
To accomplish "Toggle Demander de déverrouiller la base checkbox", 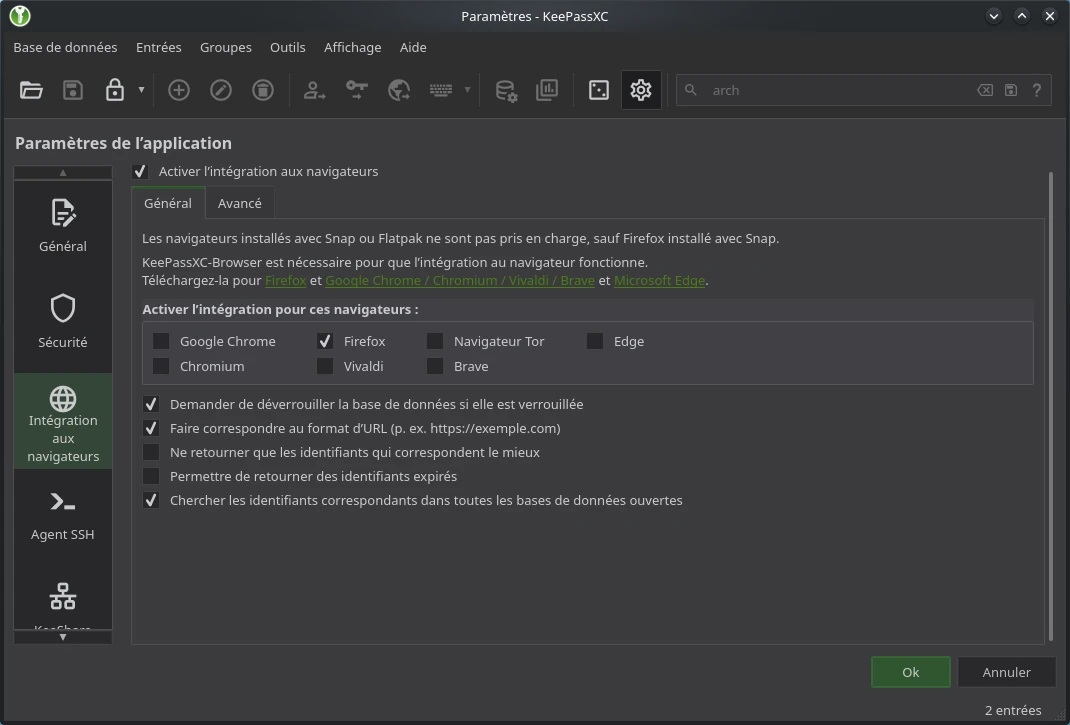I will tap(151, 404).
